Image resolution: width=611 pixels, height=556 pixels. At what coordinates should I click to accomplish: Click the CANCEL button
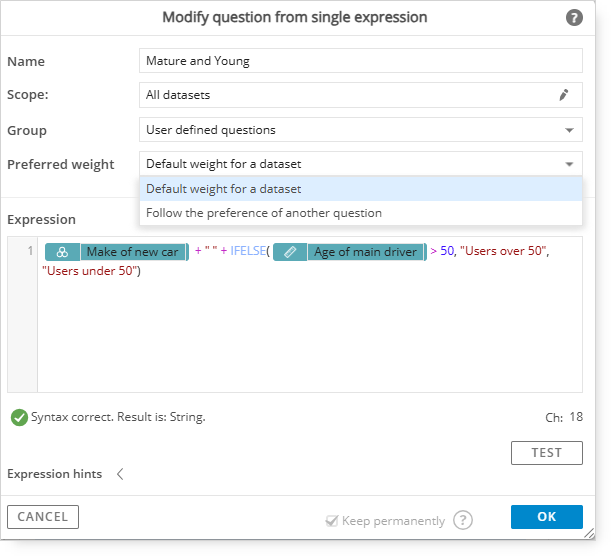pos(43,517)
